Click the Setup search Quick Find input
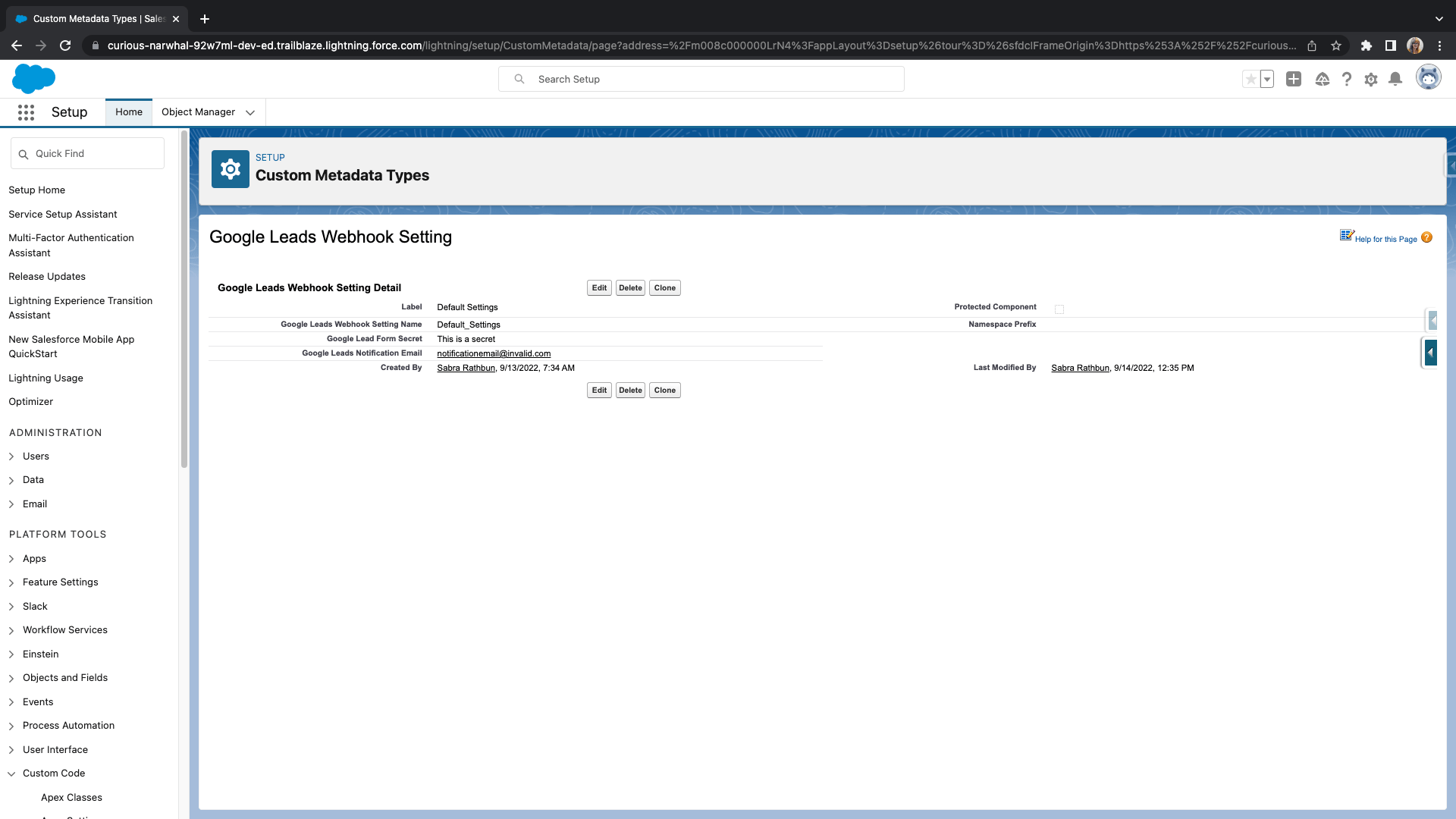1456x819 pixels. coord(87,153)
